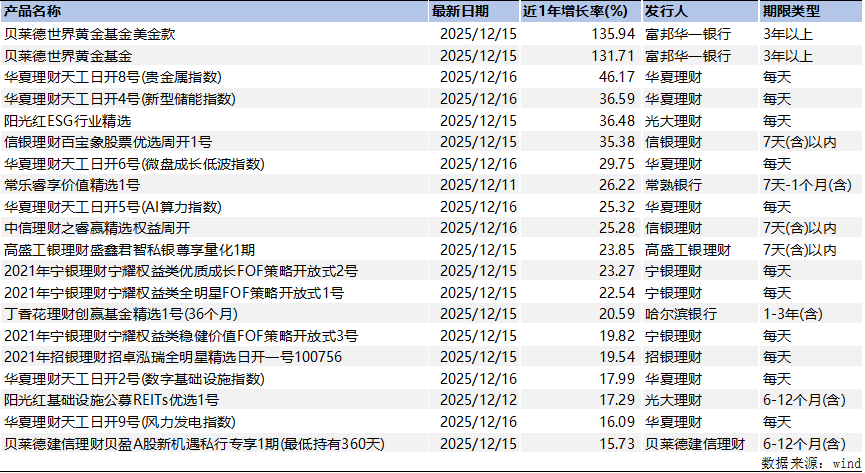
Task: Select 丁香花理财创赢基金精选1号(36个月) cell
Action: pos(121,314)
